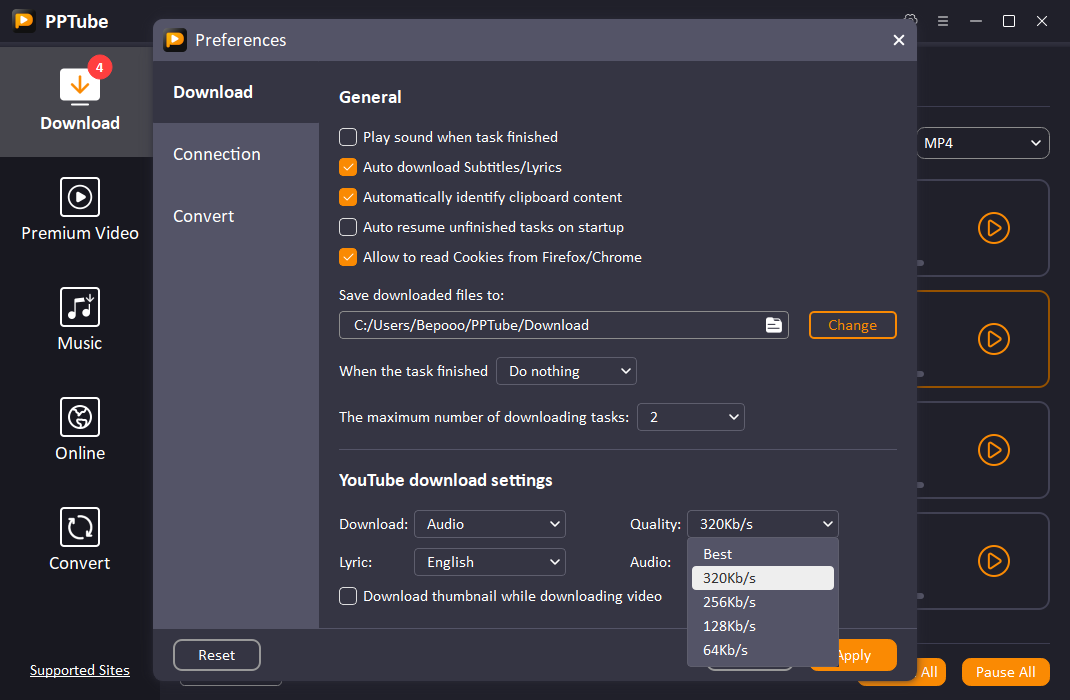Click the play icon on the second download item

point(993,339)
